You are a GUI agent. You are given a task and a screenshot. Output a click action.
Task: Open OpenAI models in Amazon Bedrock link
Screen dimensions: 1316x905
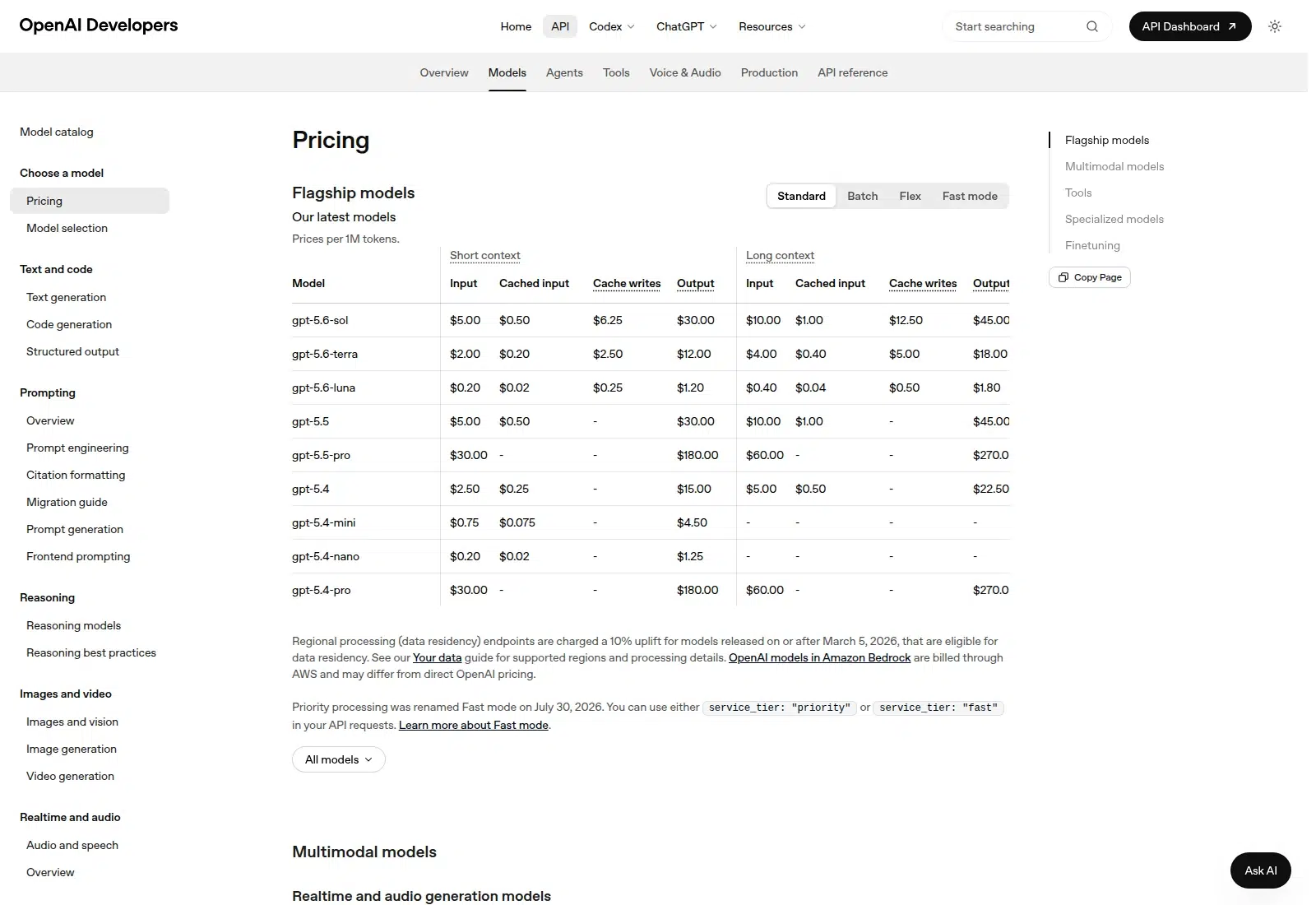click(x=819, y=657)
